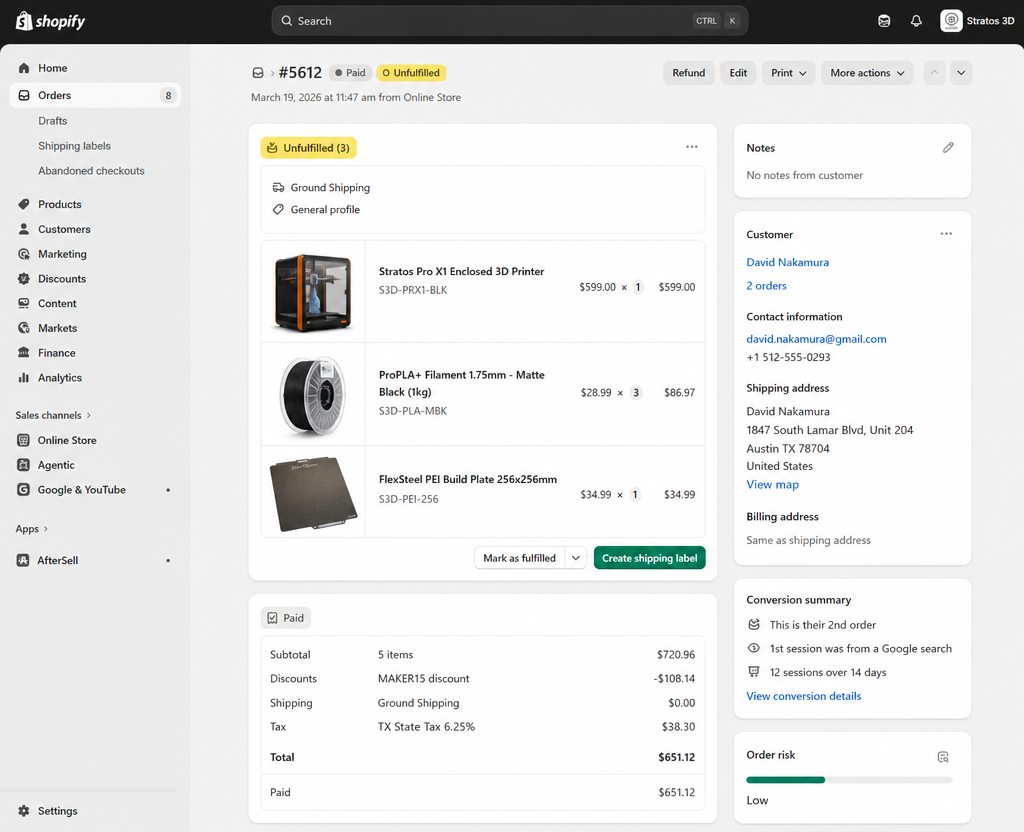Click the Orders count badge 8
Viewport: 1024px width, 832px height.
(168, 95)
